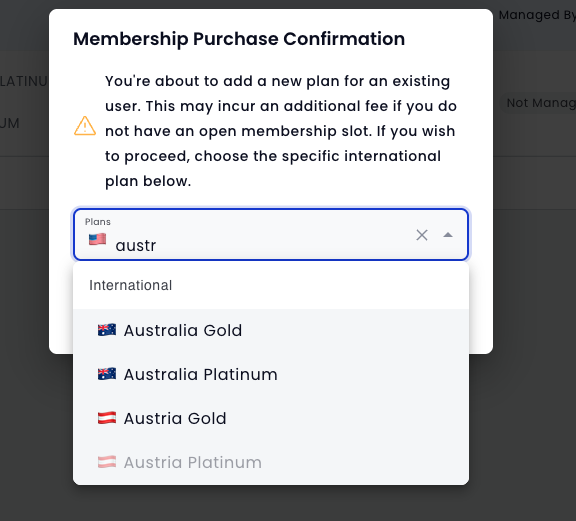Select the greyed Austria Platinum option
Screen dimensions: 576x521
click(x=271, y=462)
